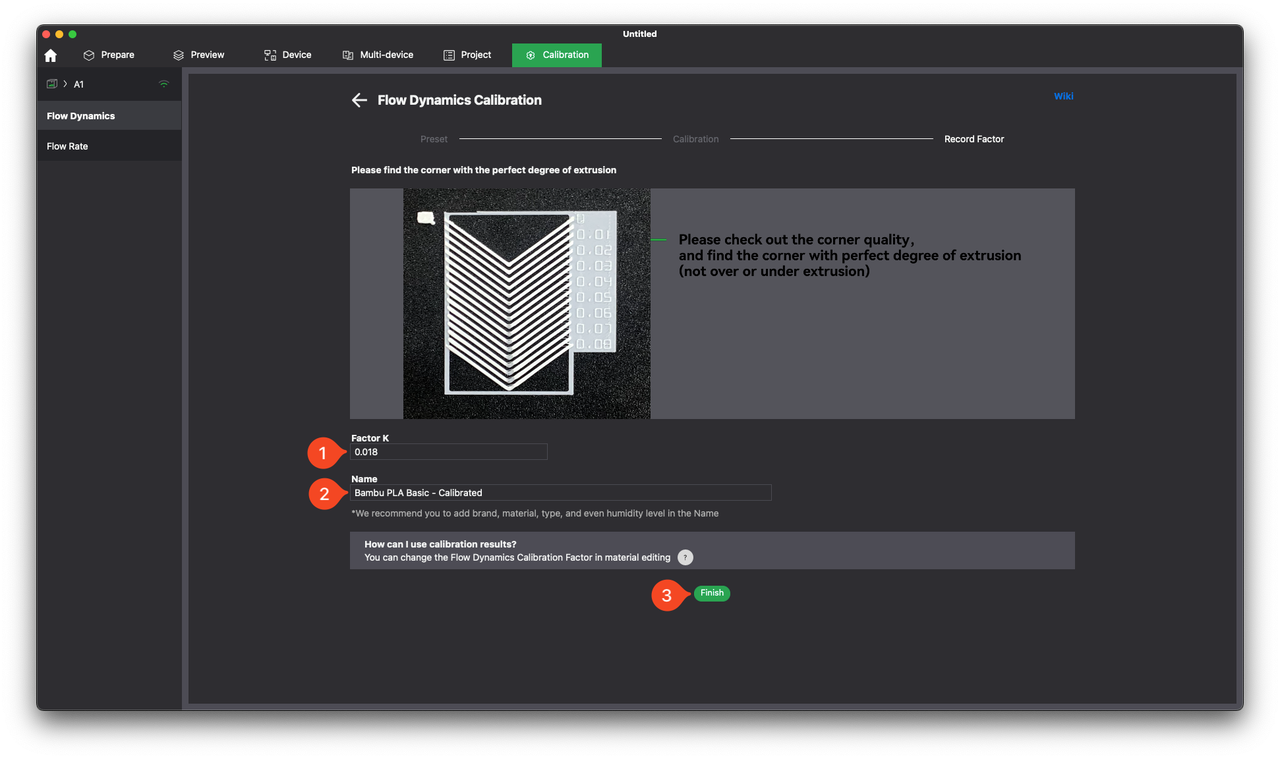Screen dimensions: 1280x759
Task: Select the Device tab
Action: (287, 55)
